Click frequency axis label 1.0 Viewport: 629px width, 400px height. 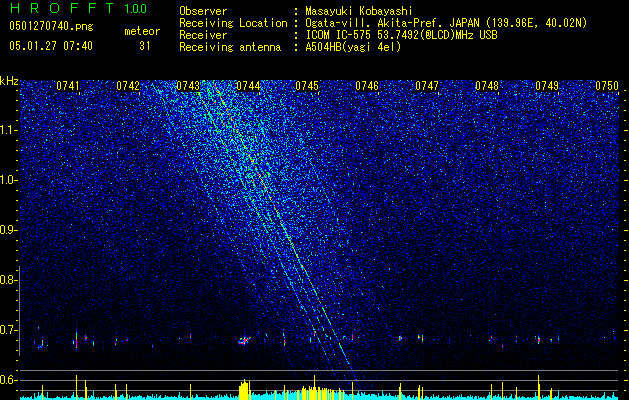8,180
